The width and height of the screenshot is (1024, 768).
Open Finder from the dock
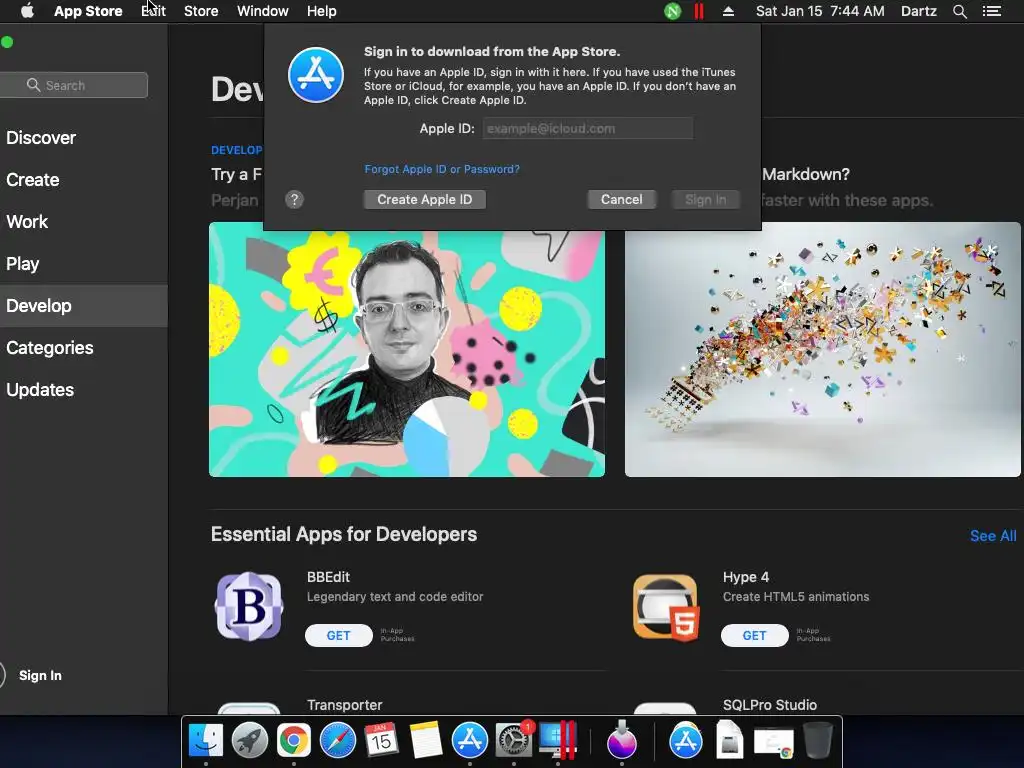point(206,740)
